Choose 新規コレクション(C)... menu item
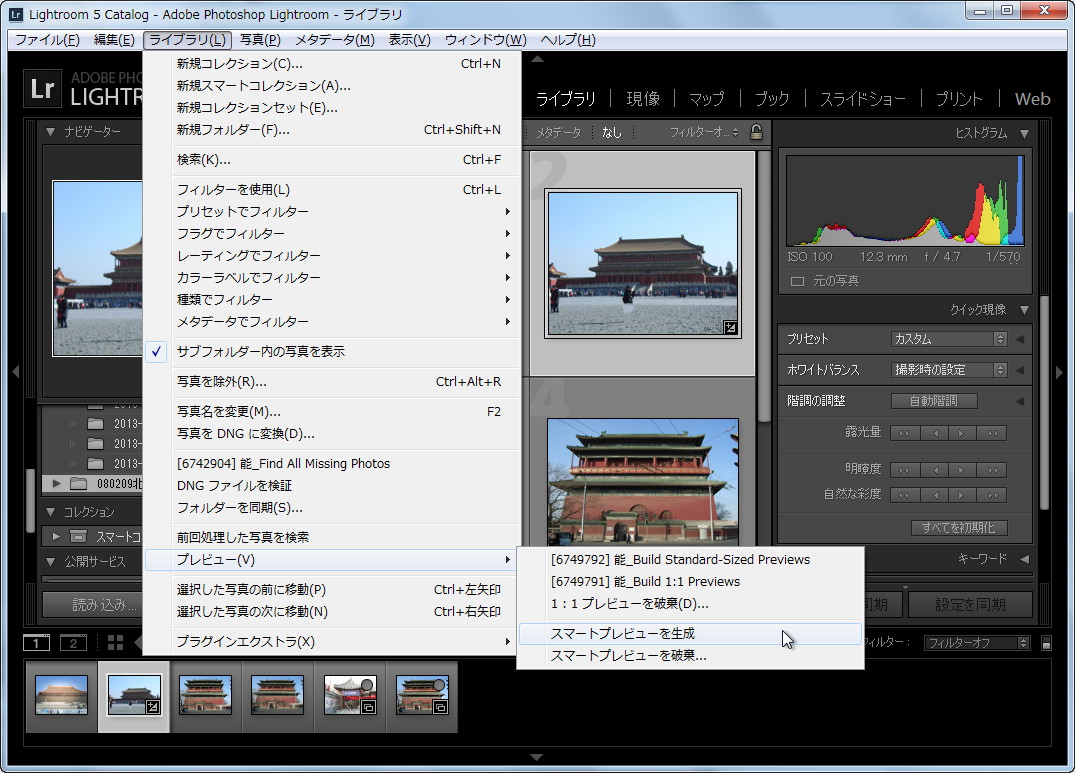This screenshot has height=773, width=1075. [x=332, y=64]
